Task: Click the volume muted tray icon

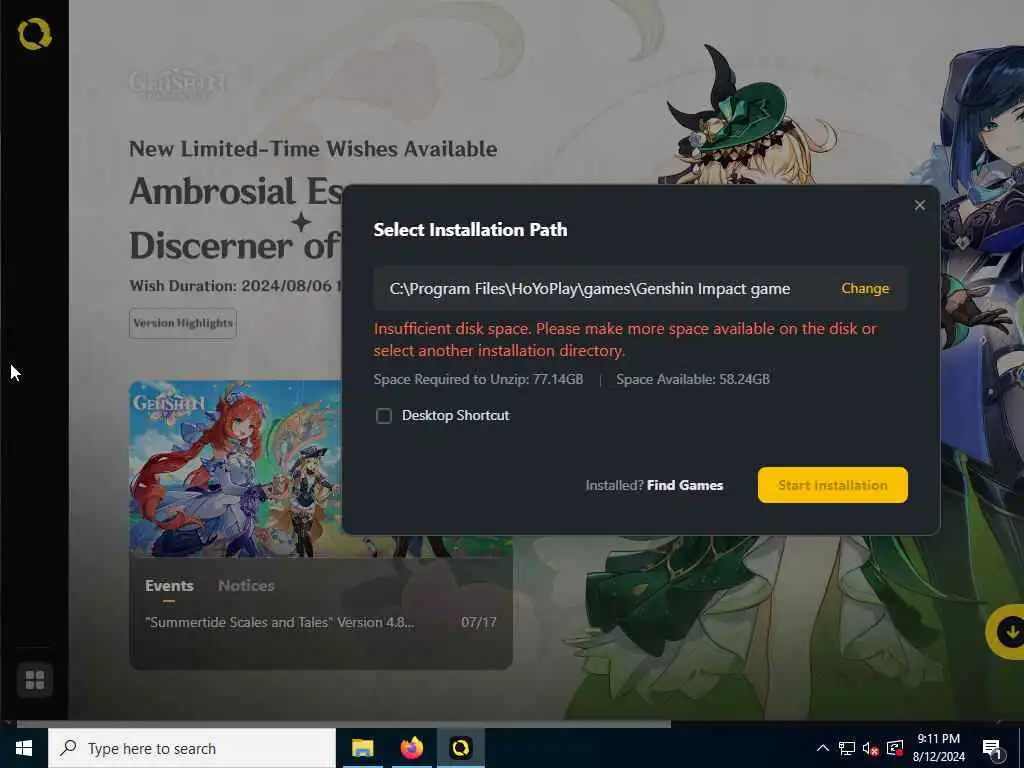Action: (870, 749)
